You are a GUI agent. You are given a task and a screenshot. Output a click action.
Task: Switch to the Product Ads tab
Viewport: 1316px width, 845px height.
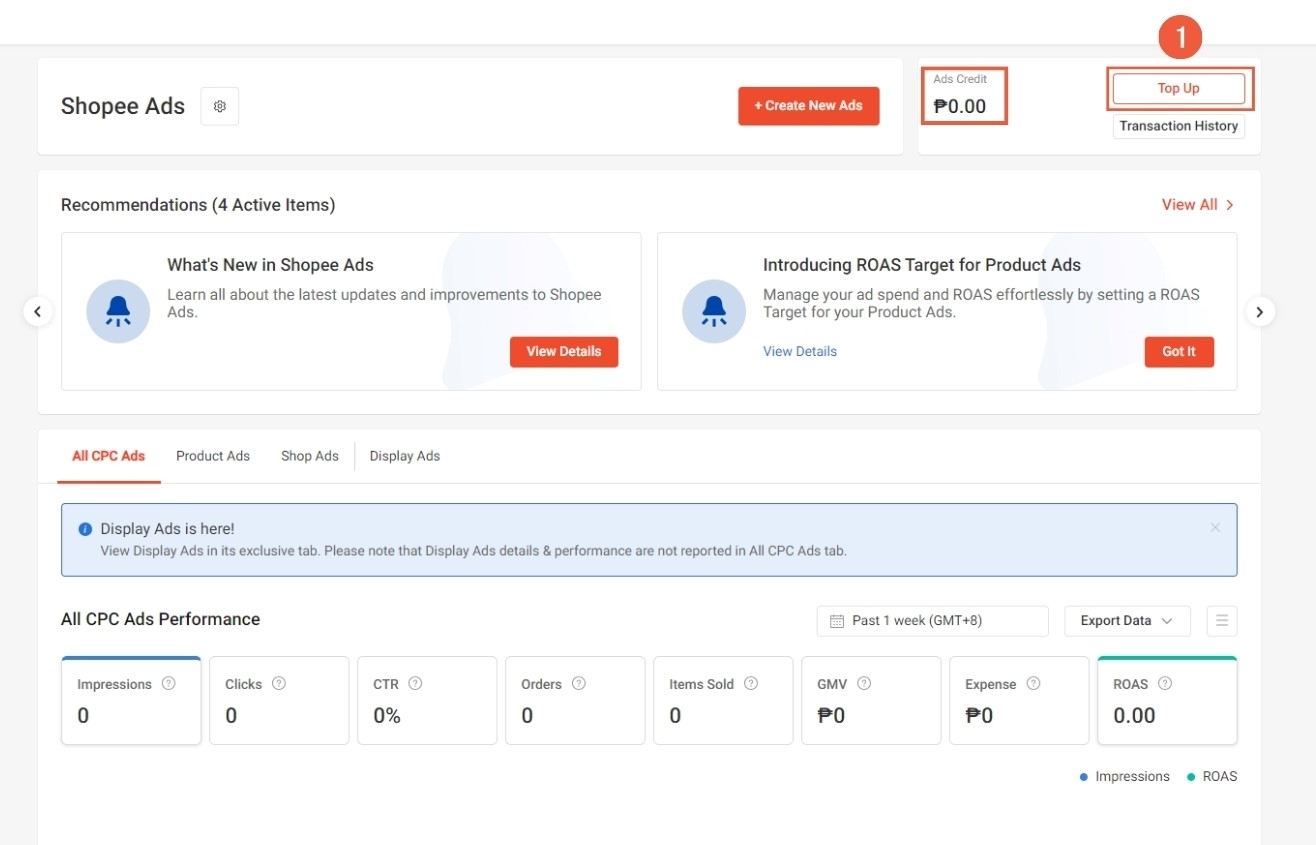click(213, 456)
